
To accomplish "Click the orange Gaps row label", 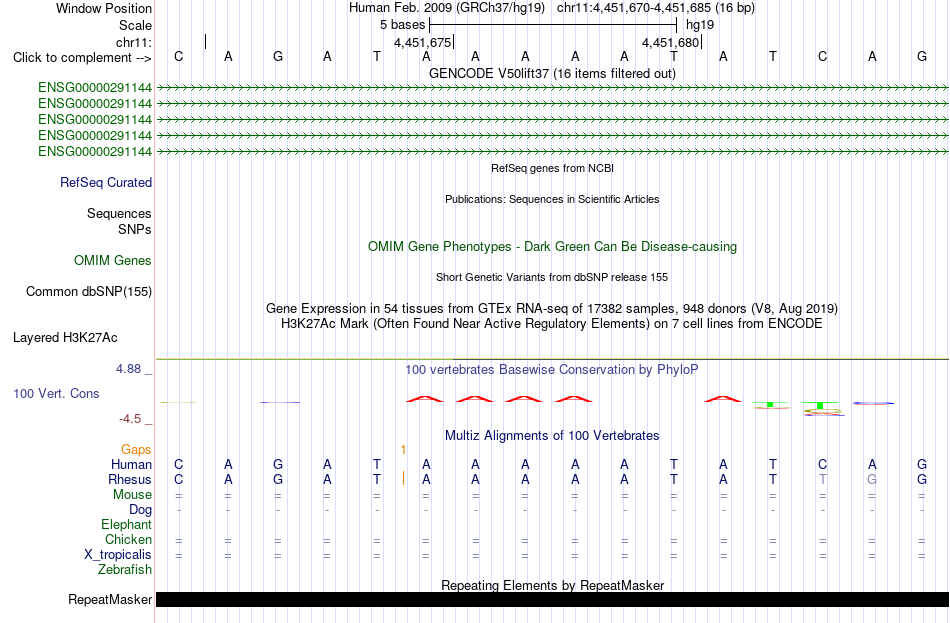I will [x=136, y=449].
